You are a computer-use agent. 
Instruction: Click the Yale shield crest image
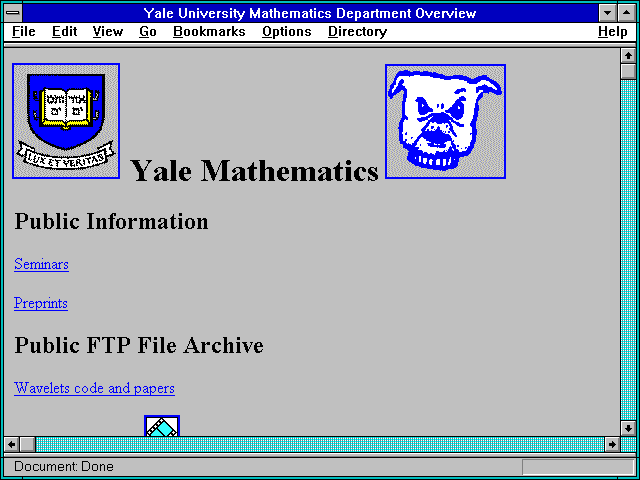[66, 121]
